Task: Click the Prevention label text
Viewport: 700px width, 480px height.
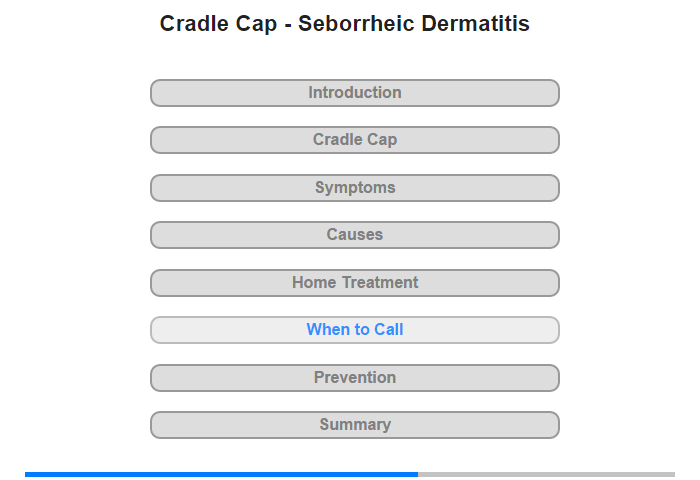Action: [354, 377]
